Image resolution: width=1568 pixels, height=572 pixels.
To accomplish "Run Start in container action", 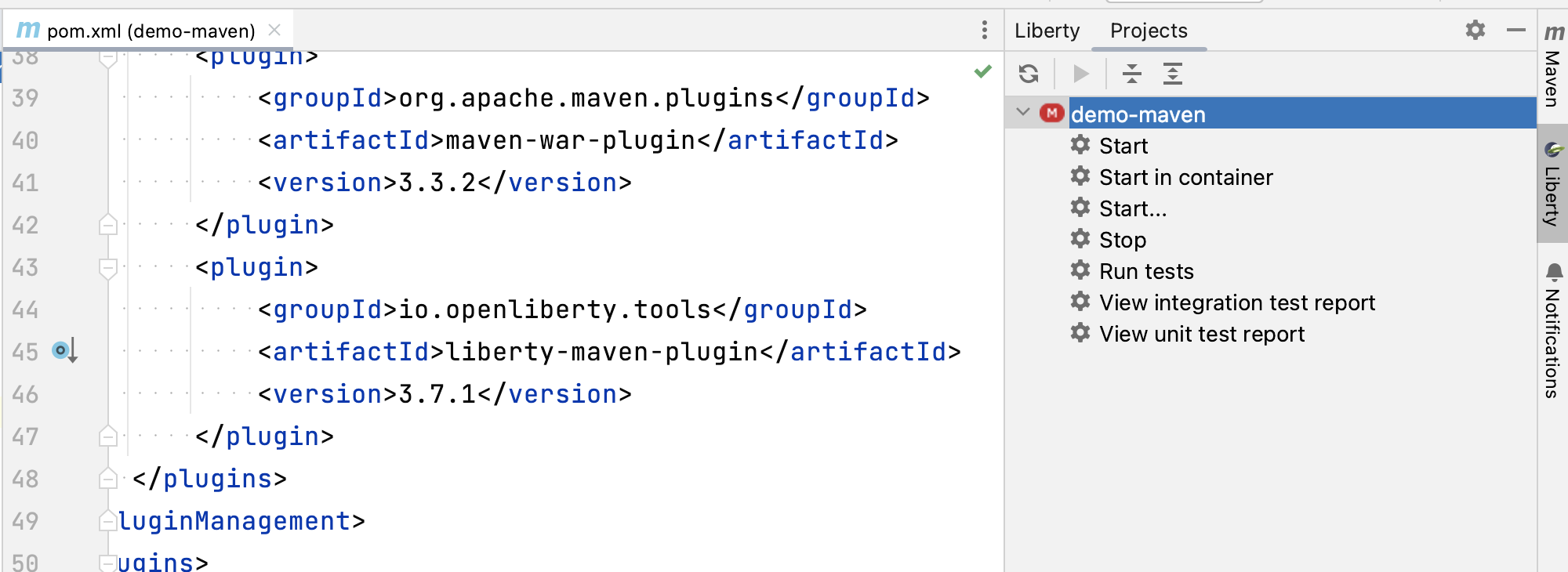I will [x=1186, y=177].
